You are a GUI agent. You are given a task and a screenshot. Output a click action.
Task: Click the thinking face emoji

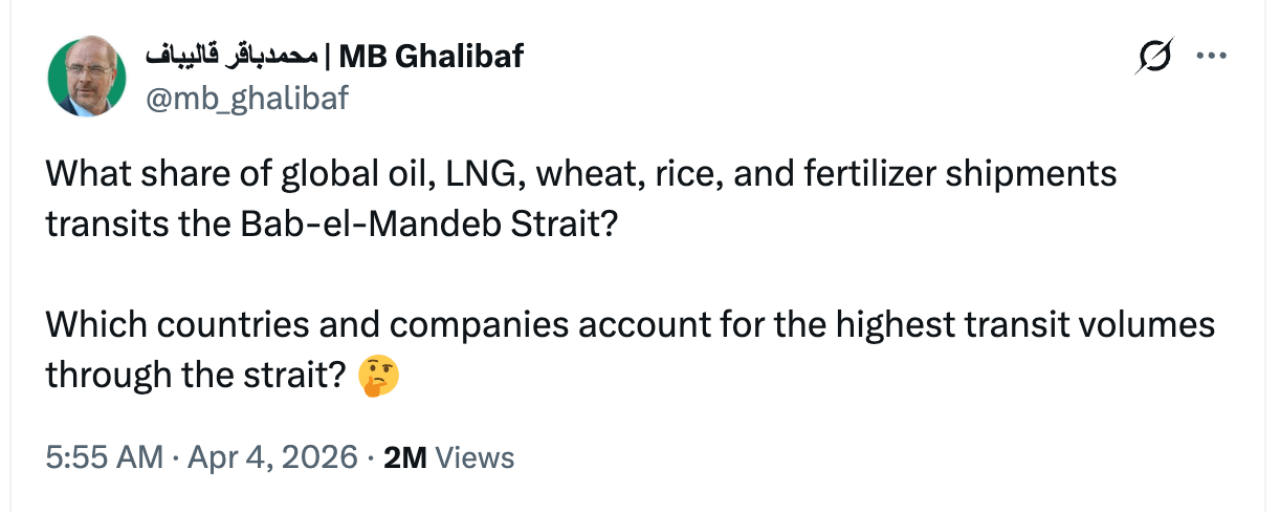point(380,376)
